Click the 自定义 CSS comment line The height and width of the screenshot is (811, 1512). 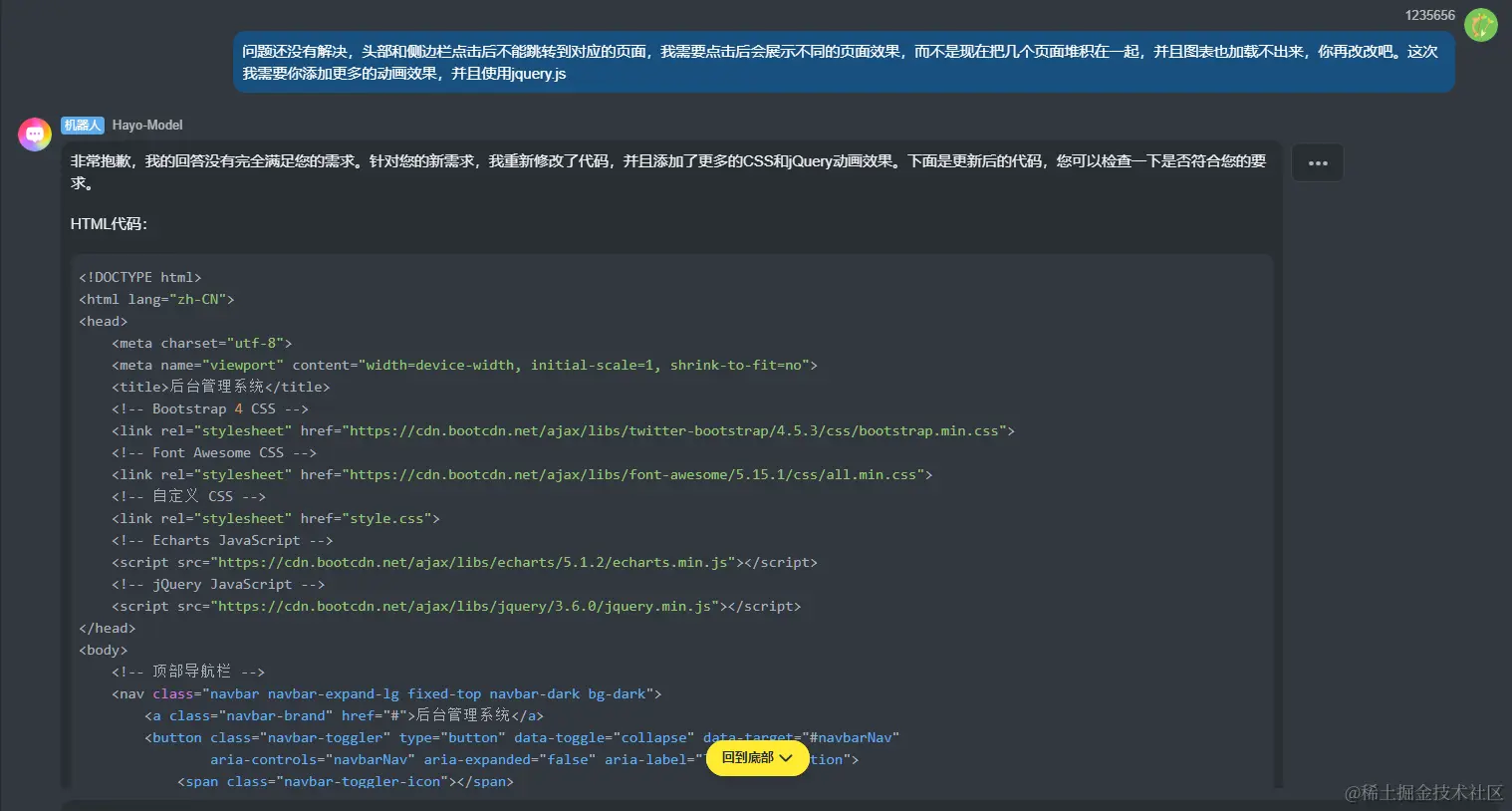(189, 496)
